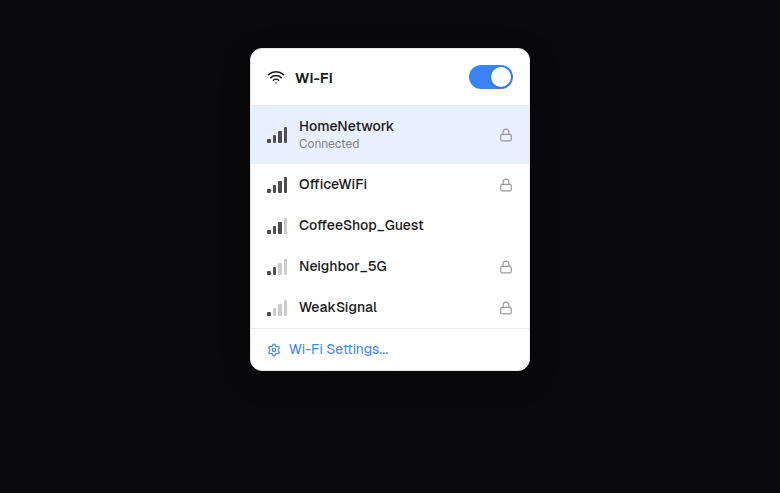780x493 pixels.
Task: Click the Connected status text
Action: tap(329, 144)
